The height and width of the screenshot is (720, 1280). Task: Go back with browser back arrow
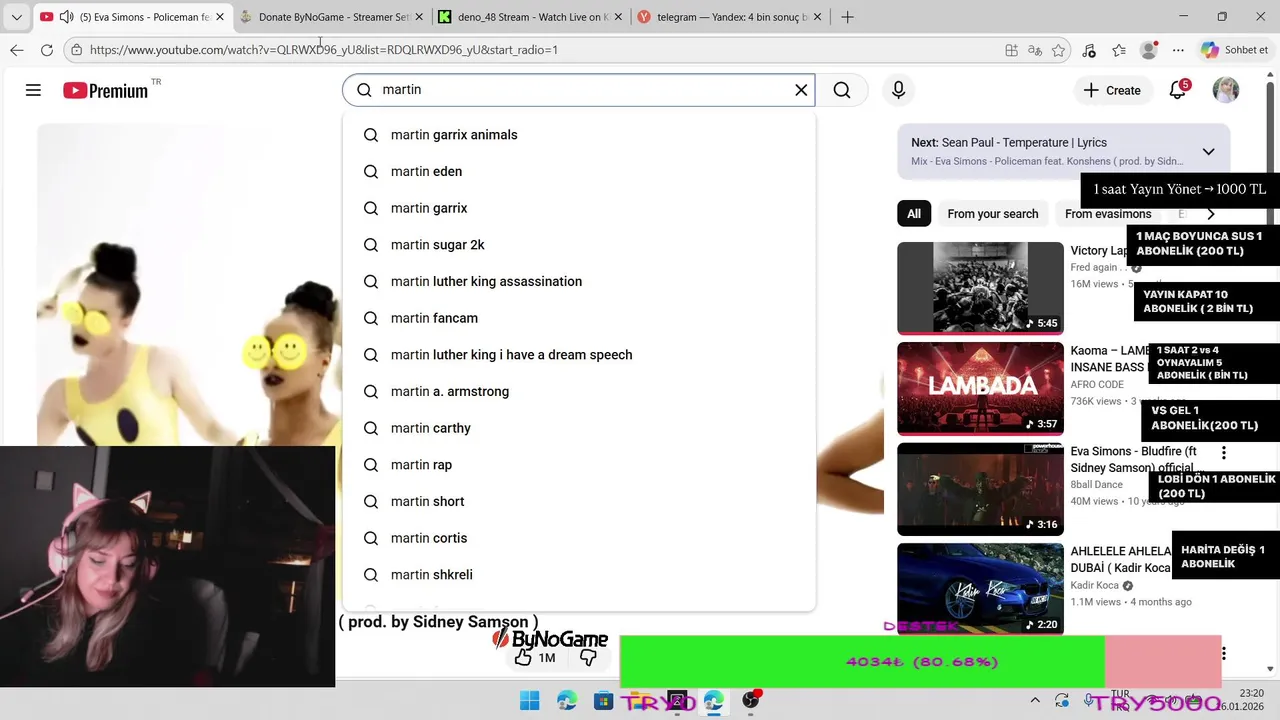[16, 50]
